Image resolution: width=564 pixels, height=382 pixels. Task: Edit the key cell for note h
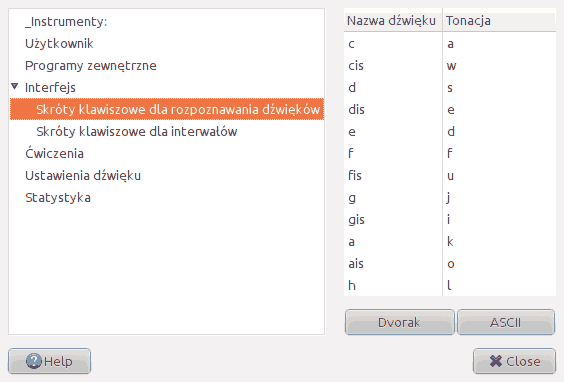coord(499,285)
